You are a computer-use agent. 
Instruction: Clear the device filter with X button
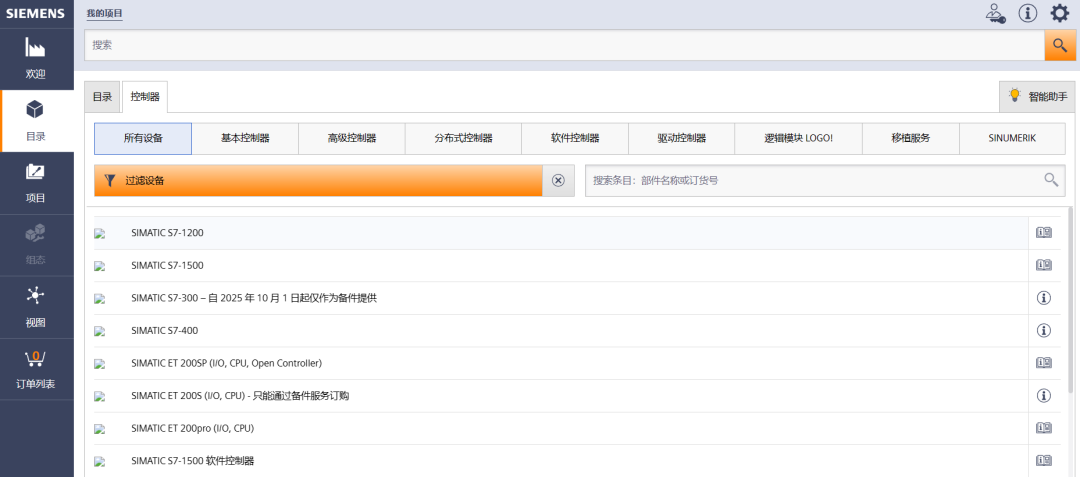click(558, 181)
